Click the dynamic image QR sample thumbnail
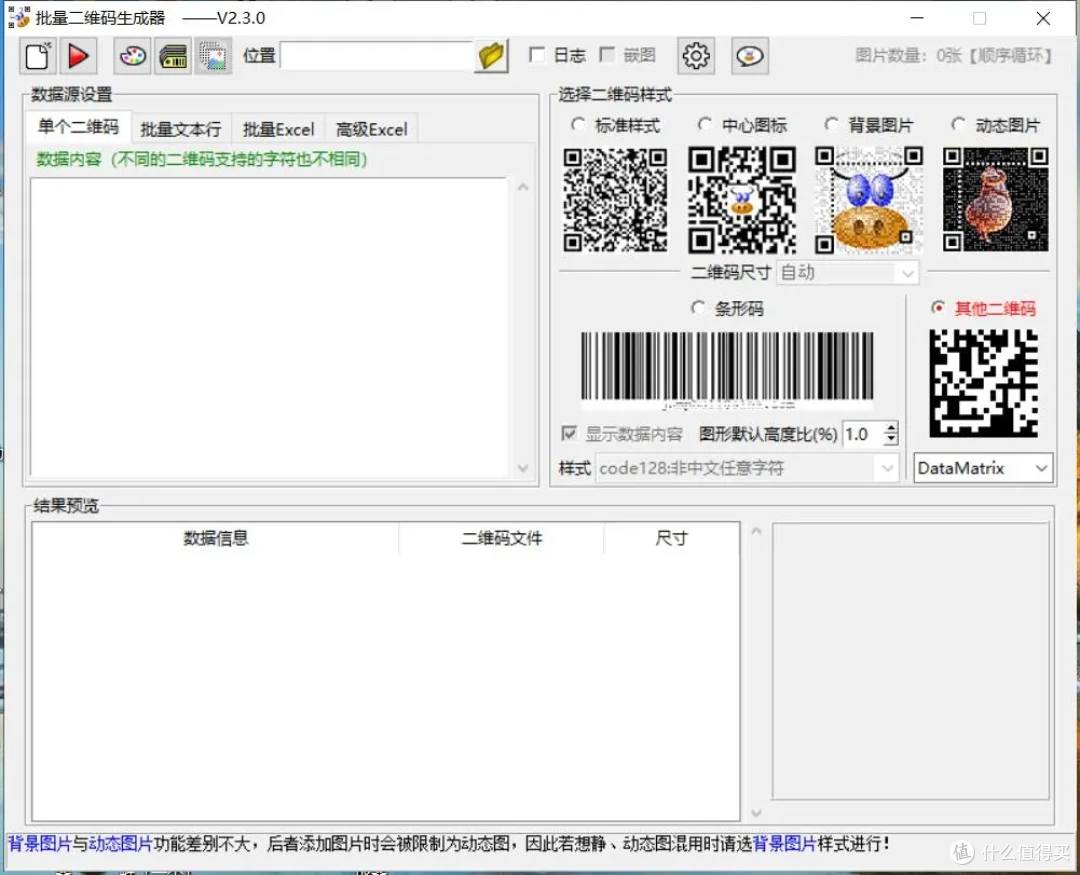1080x875 pixels. click(995, 200)
